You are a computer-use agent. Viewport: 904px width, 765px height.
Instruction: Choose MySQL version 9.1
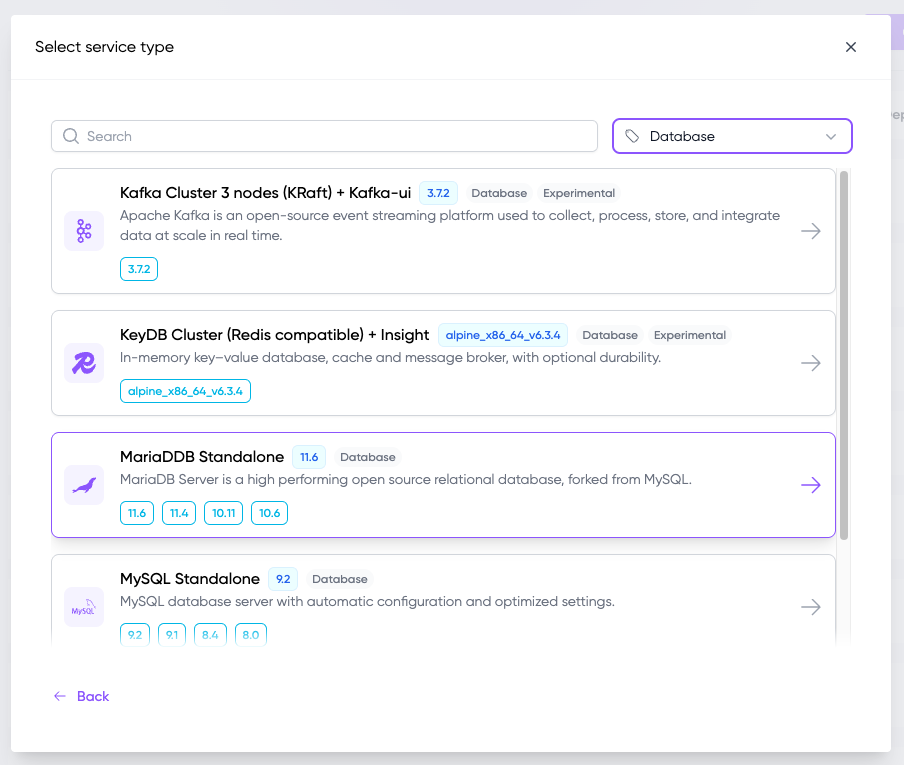tap(172, 635)
